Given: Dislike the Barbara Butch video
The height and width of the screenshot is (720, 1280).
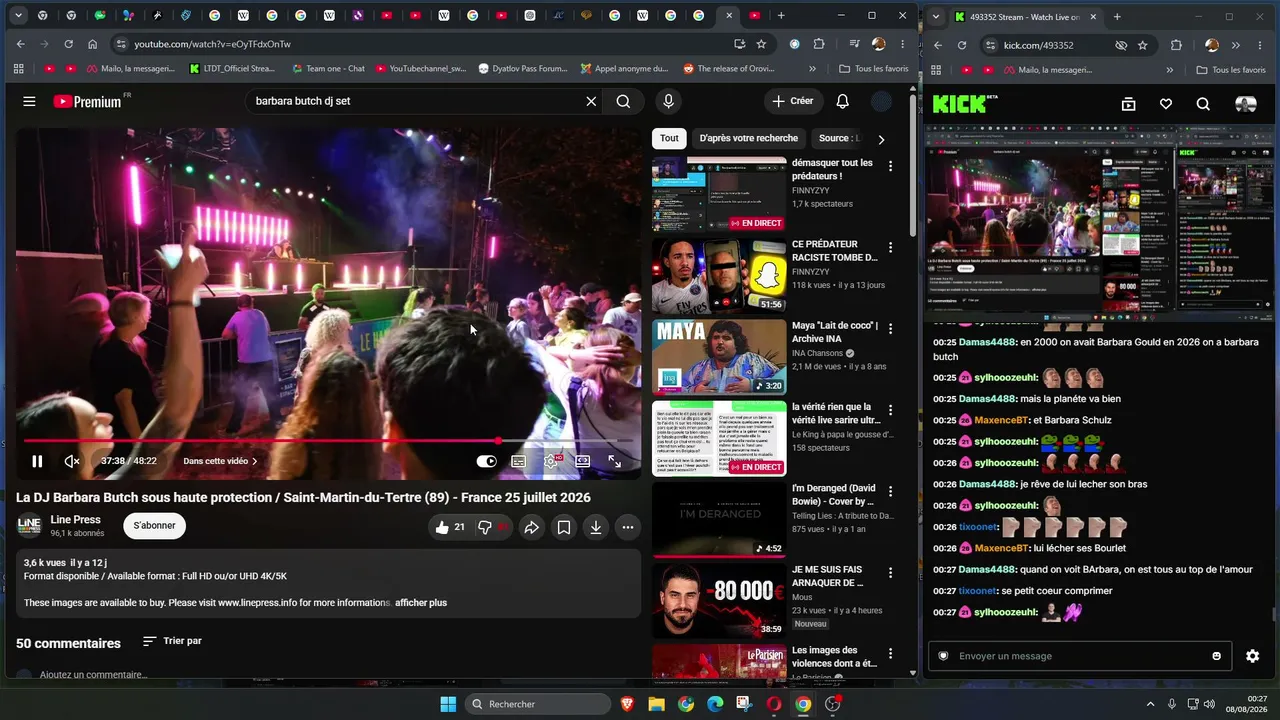Looking at the screenshot, I should click(x=491, y=527).
